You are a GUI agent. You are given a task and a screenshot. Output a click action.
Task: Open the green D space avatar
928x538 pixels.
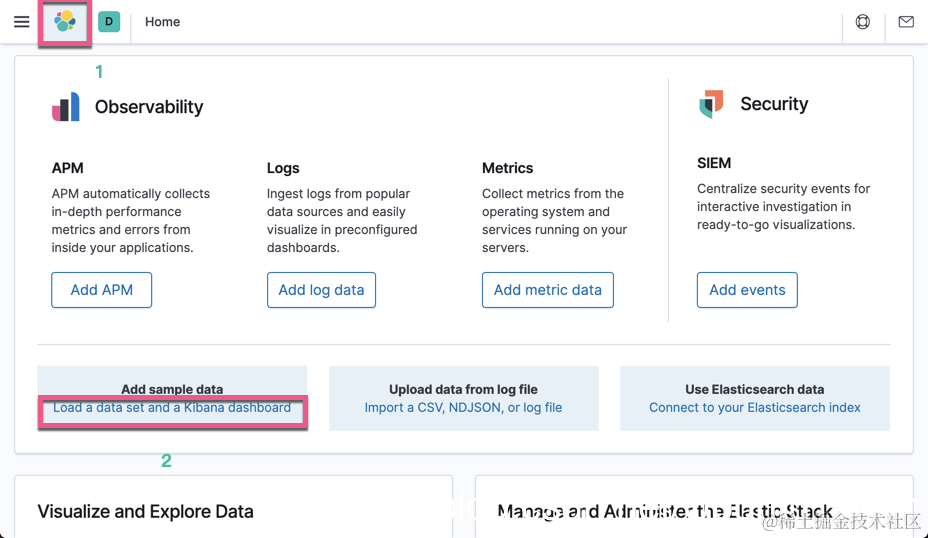pyautogui.click(x=109, y=21)
